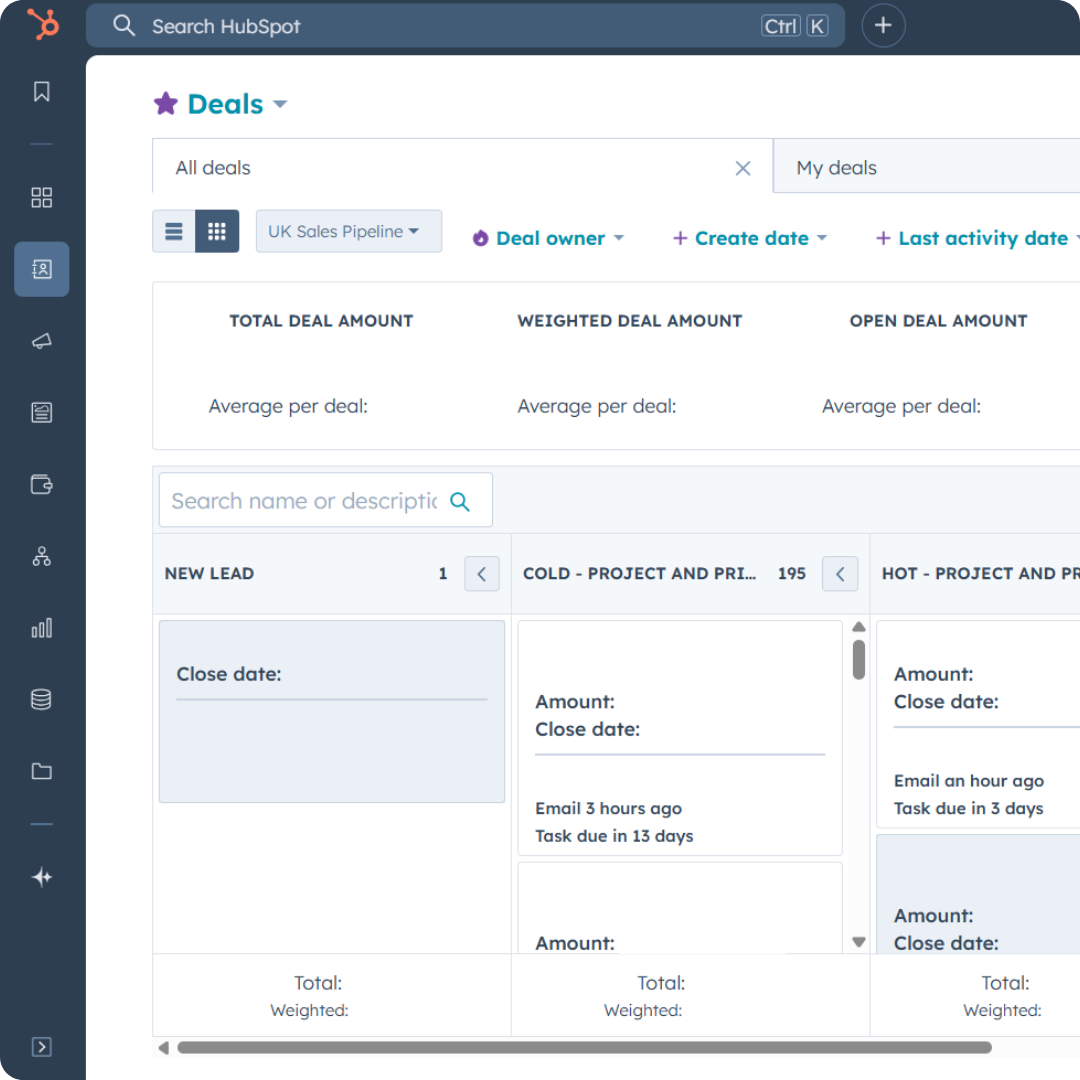Screen dimensions: 1080x1080
Task: Open the Deals object dropdown
Action: pos(237,104)
